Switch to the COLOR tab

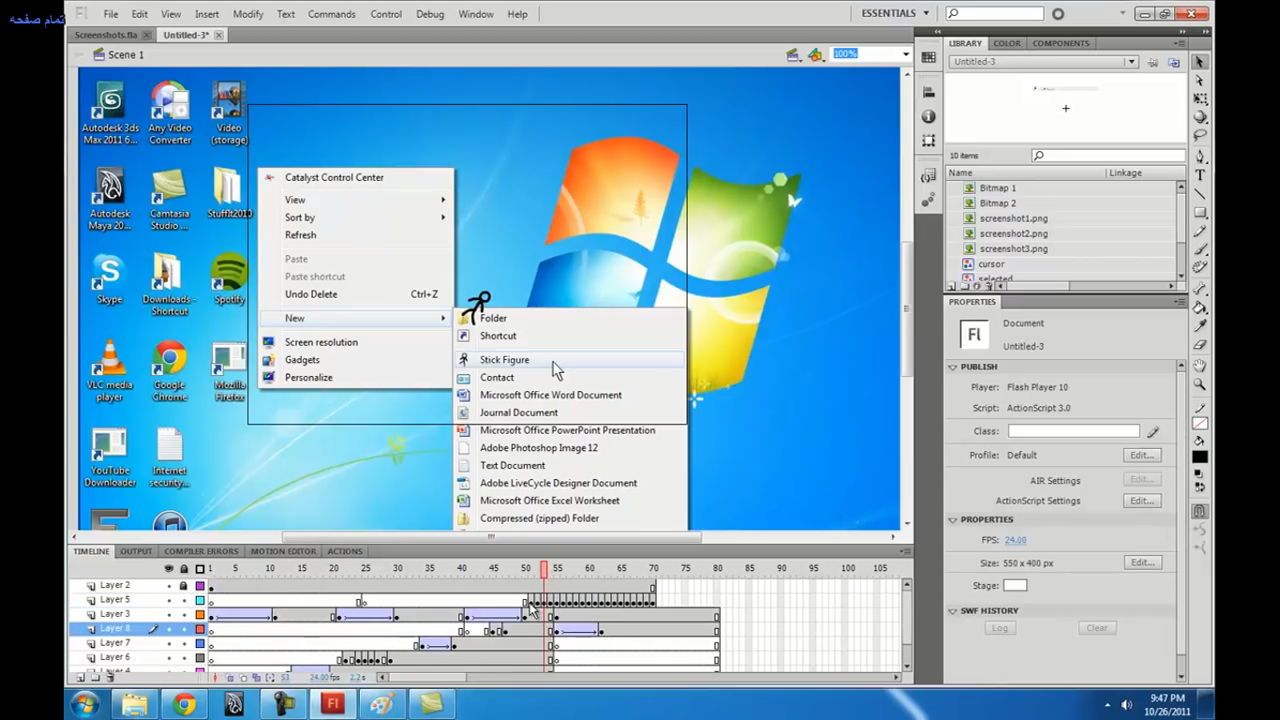[x=1007, y=43]
